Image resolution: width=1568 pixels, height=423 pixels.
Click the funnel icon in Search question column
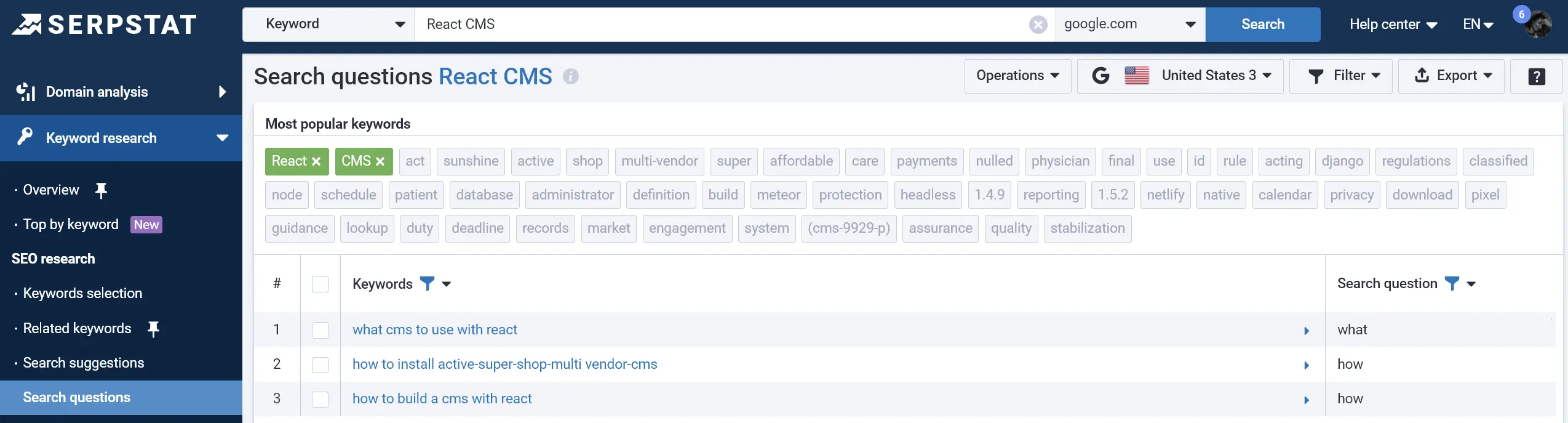(x=1452, y=284)
